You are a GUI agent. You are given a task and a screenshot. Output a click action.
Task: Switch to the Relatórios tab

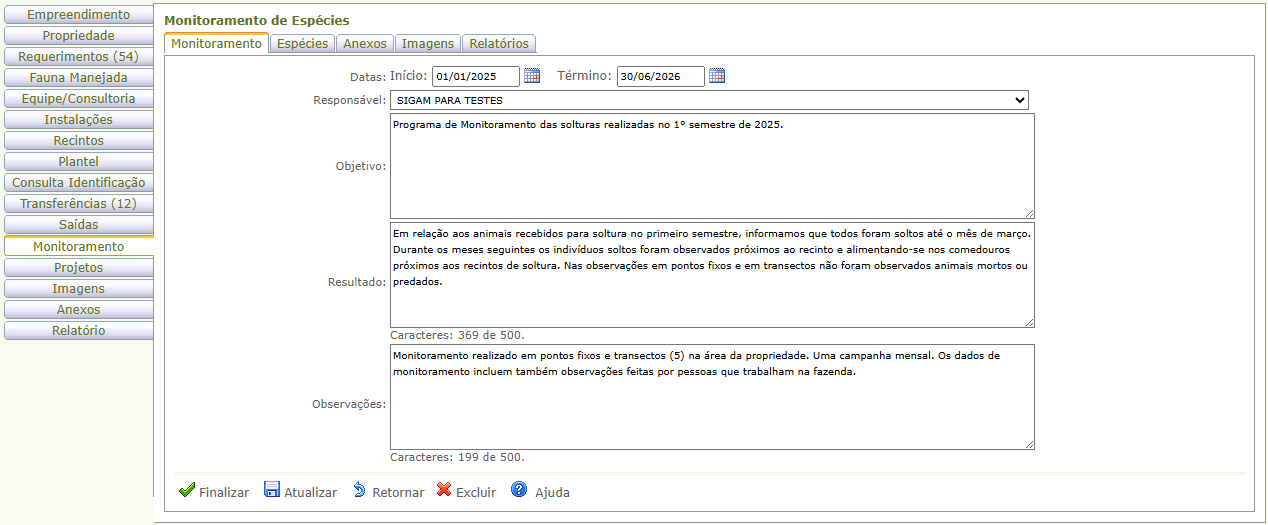[x=499, y=43]
